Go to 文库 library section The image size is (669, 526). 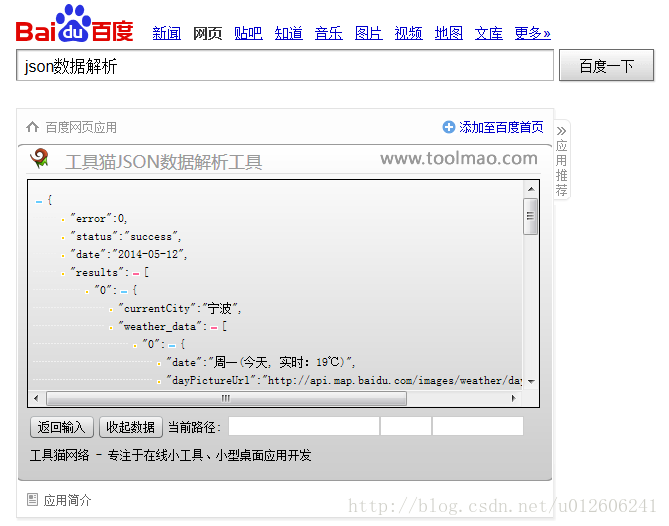click(x=489, y=33)
